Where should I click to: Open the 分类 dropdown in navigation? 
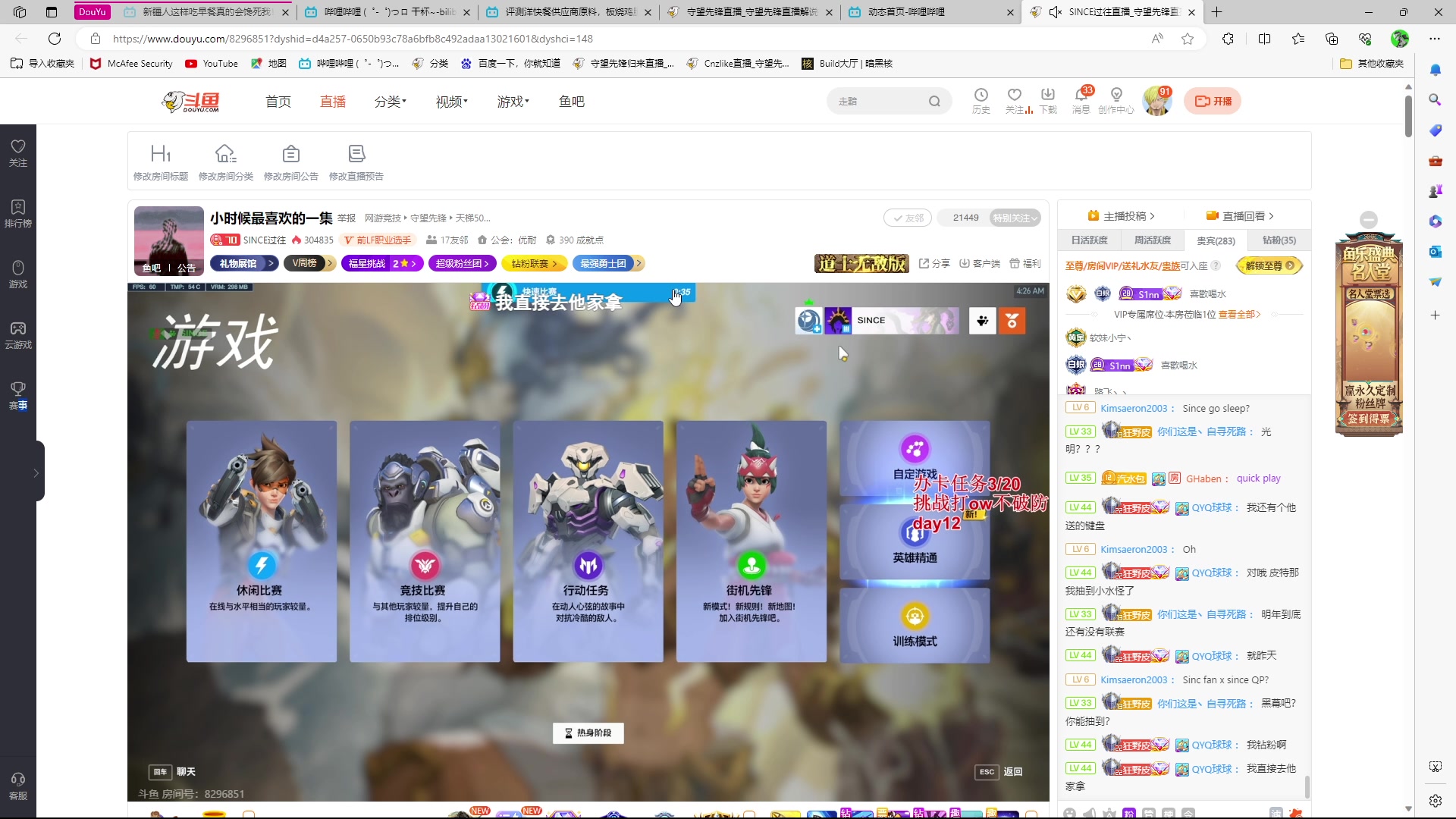(391, 101)
